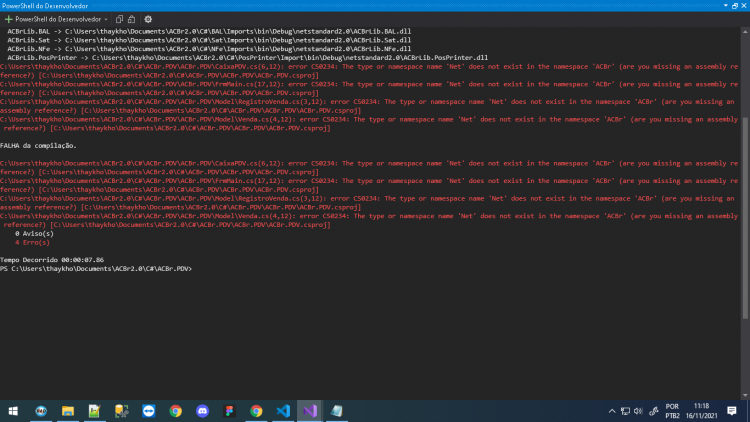The height and width of the screenshot is (422, 750).
Task: Open the first Chrome taskbar icon
Action: [176, 411]
